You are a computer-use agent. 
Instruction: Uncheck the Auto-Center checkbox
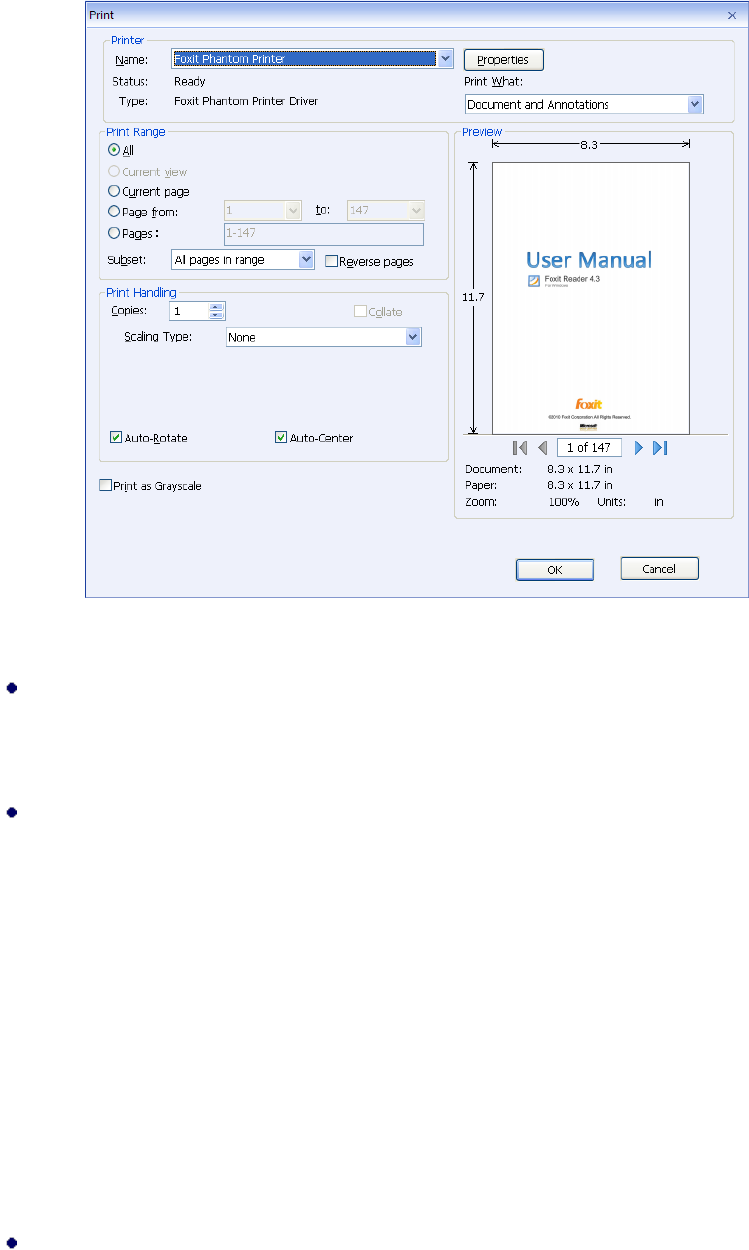click(281, 438)
